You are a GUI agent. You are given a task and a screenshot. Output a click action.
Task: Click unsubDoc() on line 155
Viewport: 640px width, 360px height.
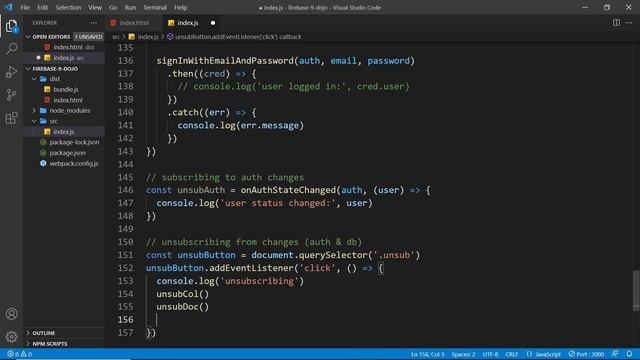point(182,307)
